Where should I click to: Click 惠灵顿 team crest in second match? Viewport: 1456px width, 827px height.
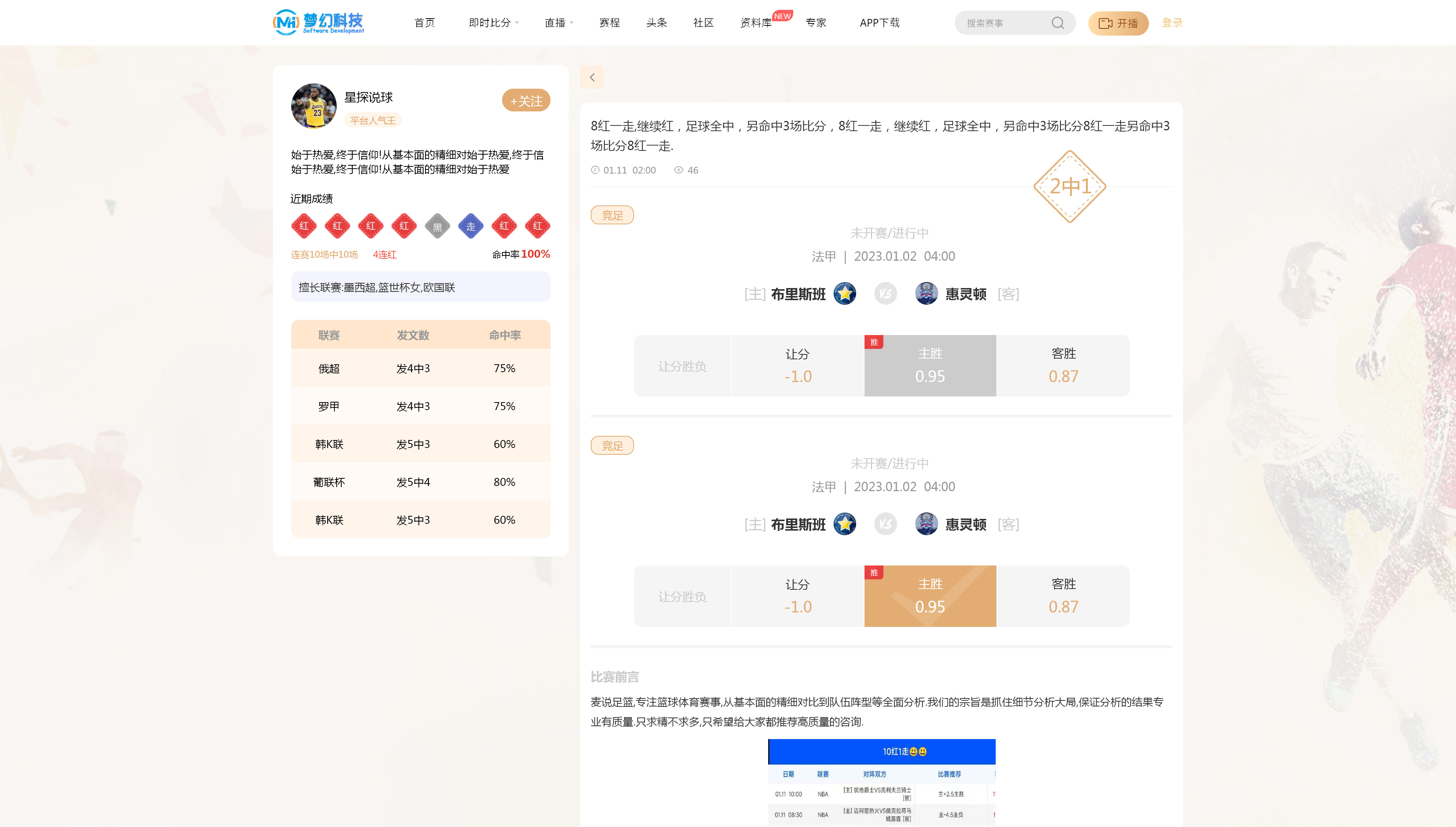927,524
